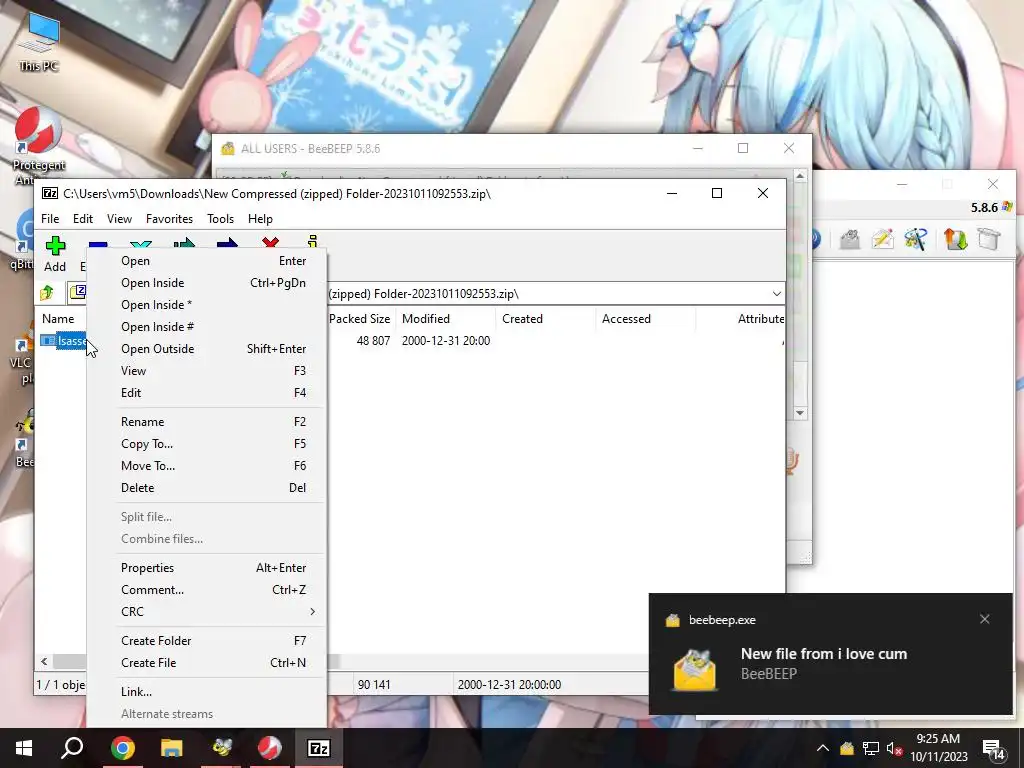Open the write message envelope-pencil icon in BeeBEEP
The height and width of the screenshot is (768, 1024).
click(x=882, y=239)
